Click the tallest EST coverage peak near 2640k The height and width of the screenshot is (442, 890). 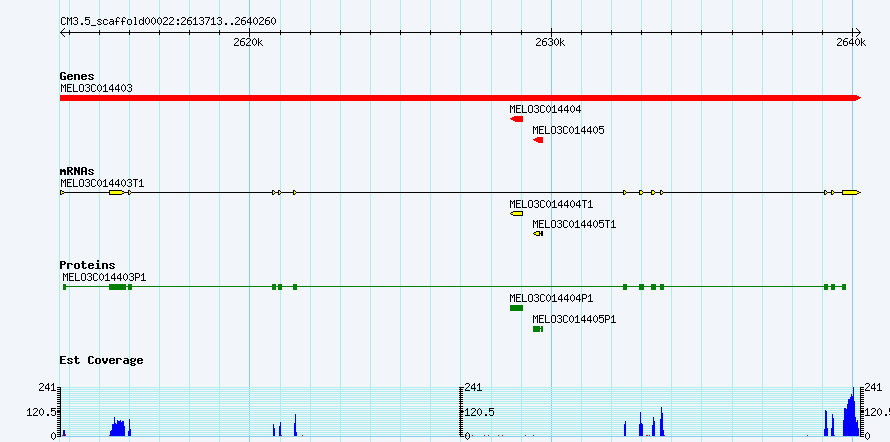pyautogui.click(x=853, y=412)
